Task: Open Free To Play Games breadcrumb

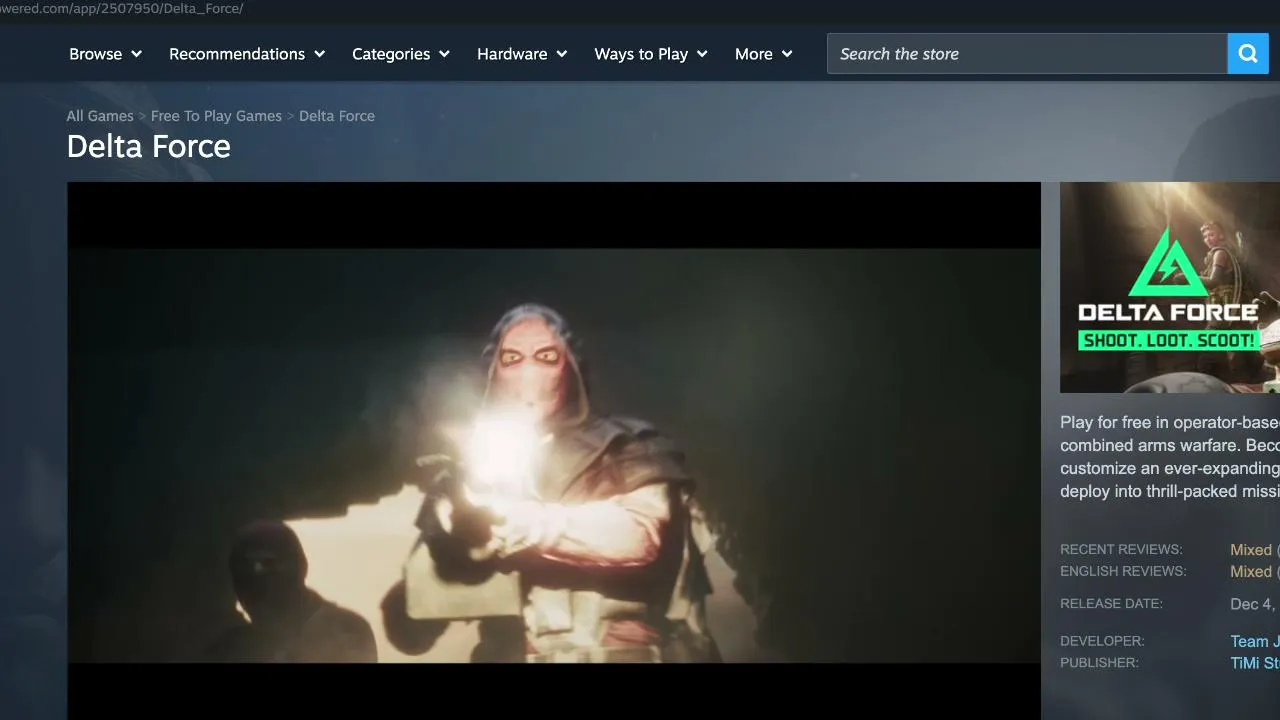Action: pyautogui.click(x=216, y=116)
